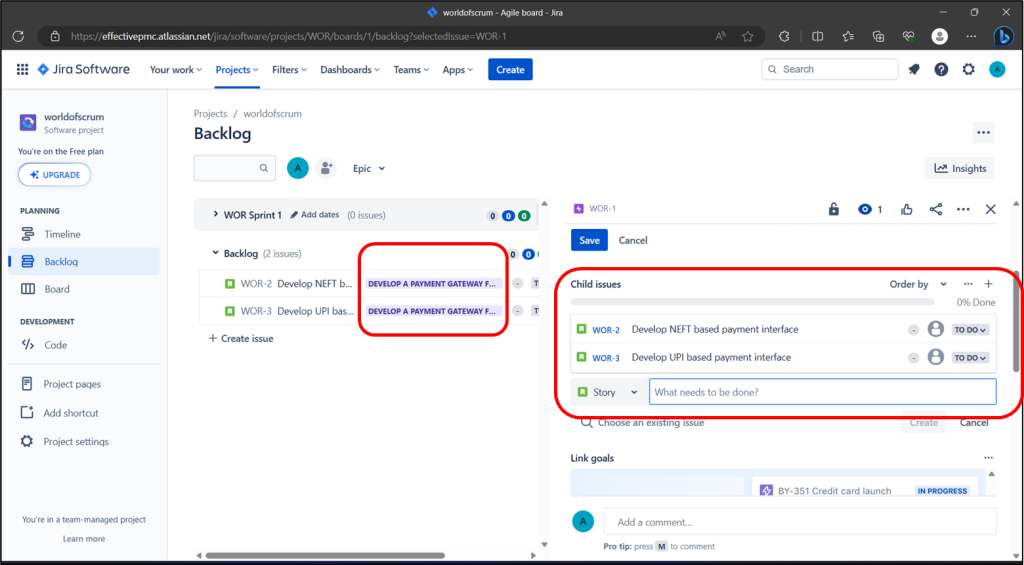The width and height of the screenshot is (1024, 565).
Task: Open backlog more actions menu
Action: click(984, 133)
